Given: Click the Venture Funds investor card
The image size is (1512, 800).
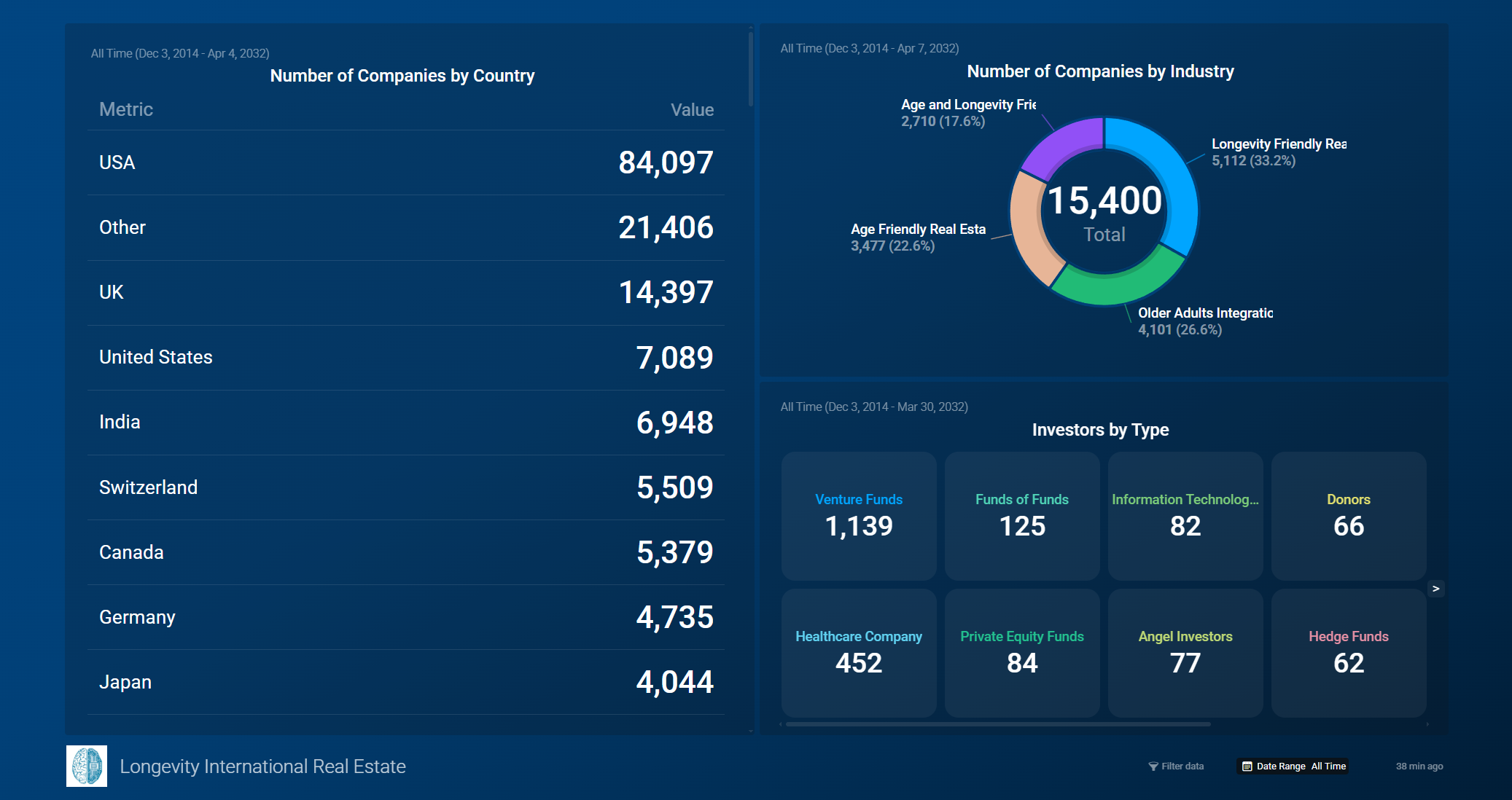Looking at the screenshot, I should (x=859, y=515).
